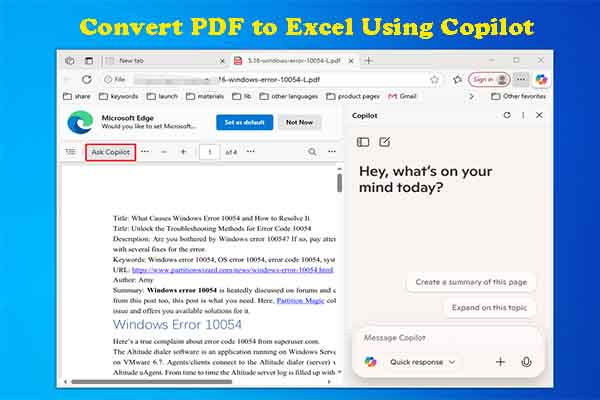
Task: Reload the current page
Action: tap(87, 79)
